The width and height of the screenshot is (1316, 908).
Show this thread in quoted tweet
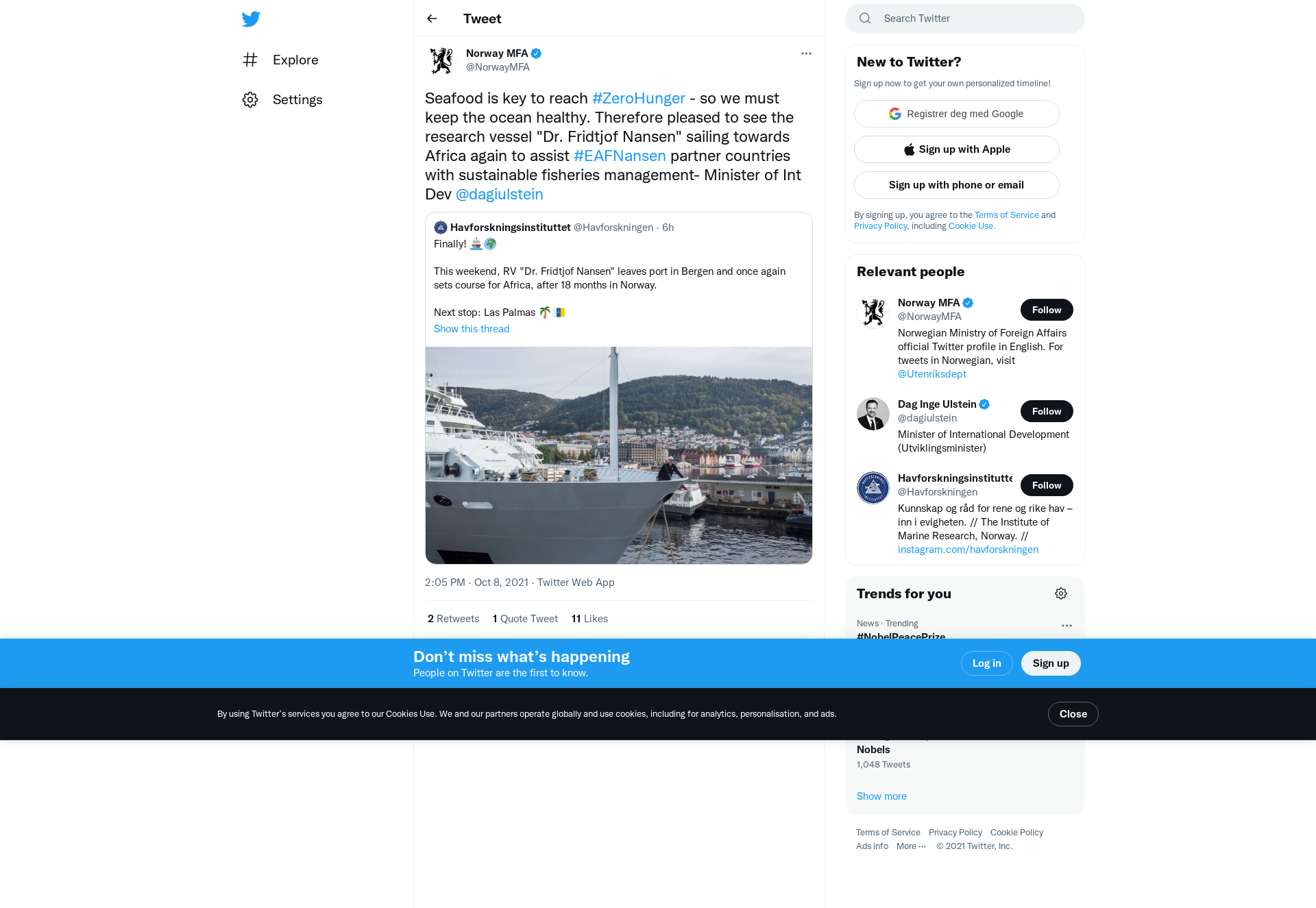[472, 329]
